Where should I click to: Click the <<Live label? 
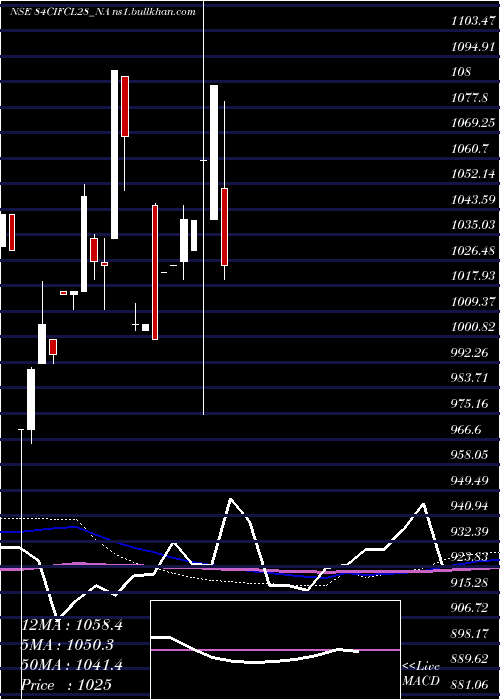(421, 667)
